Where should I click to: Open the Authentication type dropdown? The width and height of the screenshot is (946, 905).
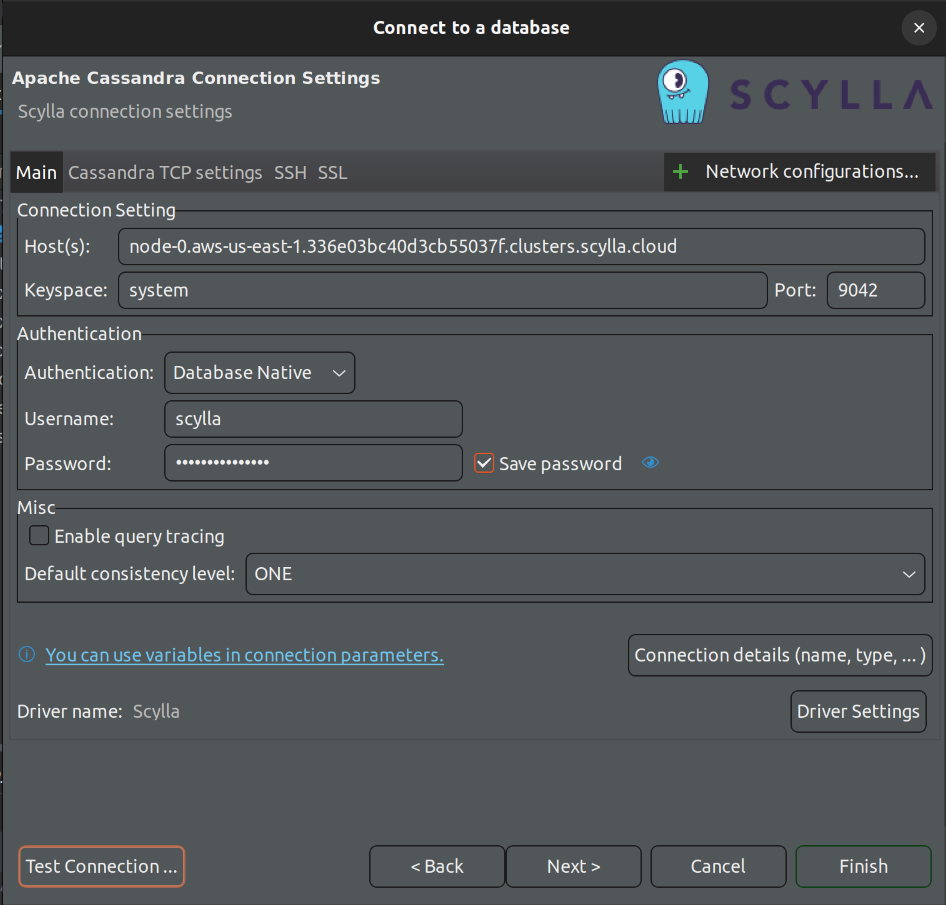click(259, 373)
